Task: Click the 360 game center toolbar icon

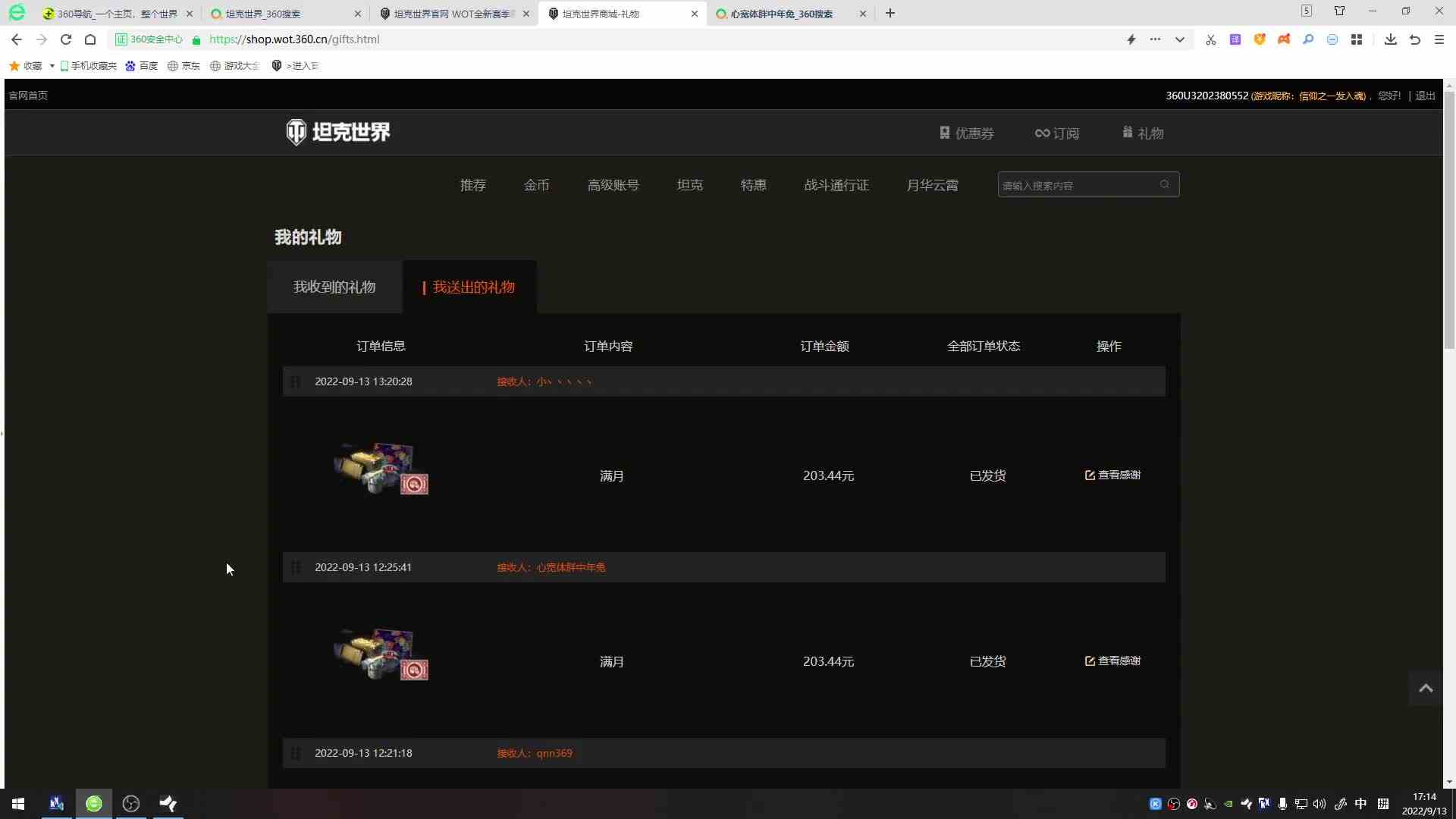Action: click(x=1284, y=39)
